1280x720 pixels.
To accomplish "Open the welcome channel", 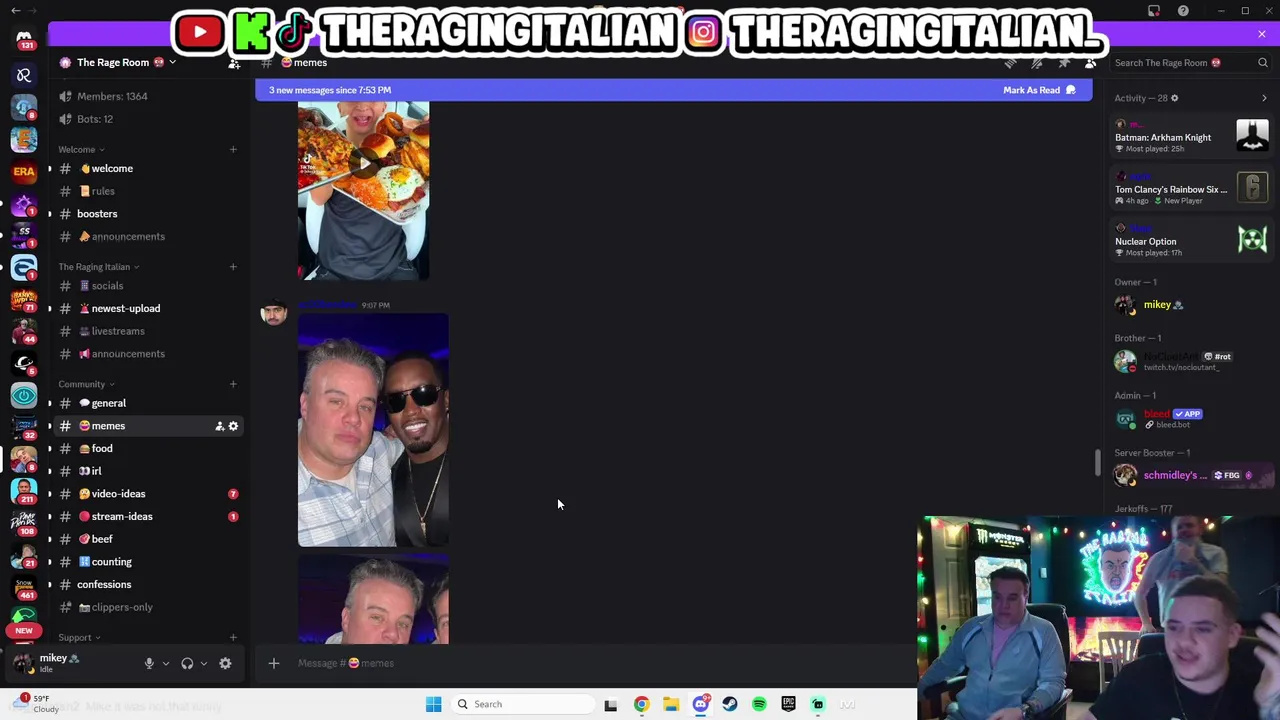I will 148,169.
